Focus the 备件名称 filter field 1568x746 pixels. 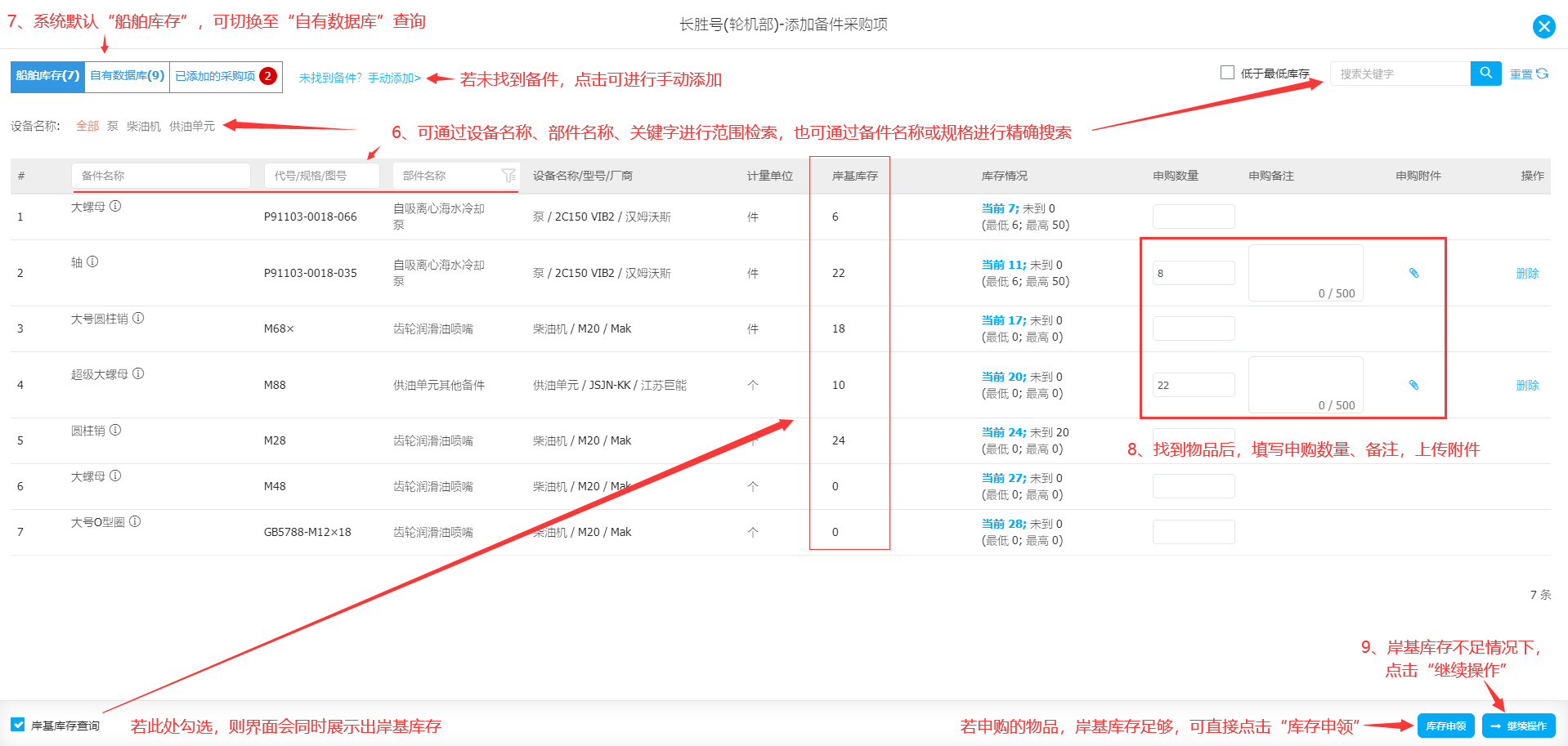click(x=161, y=176)
